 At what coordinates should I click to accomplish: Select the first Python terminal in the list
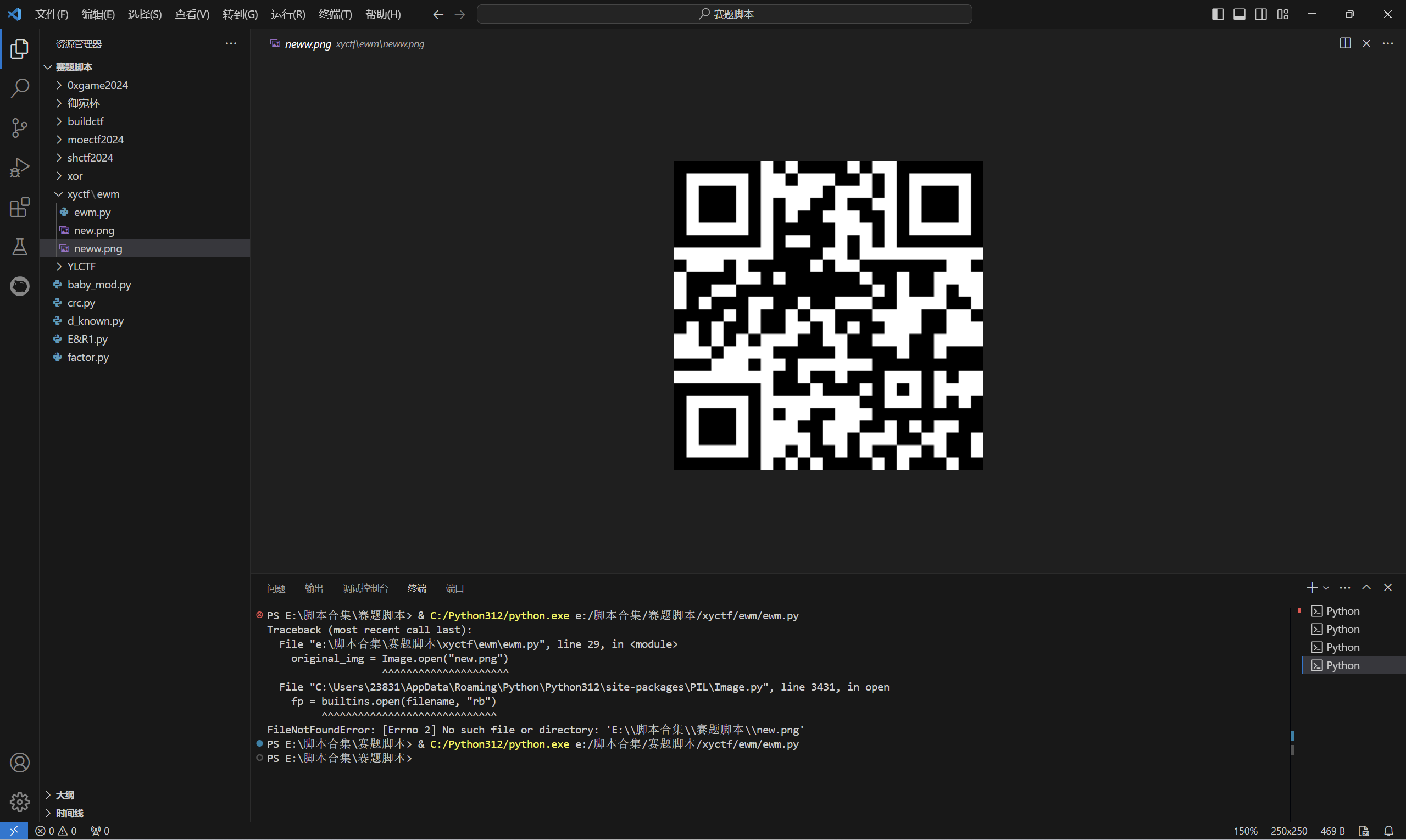pos(1354,611)
